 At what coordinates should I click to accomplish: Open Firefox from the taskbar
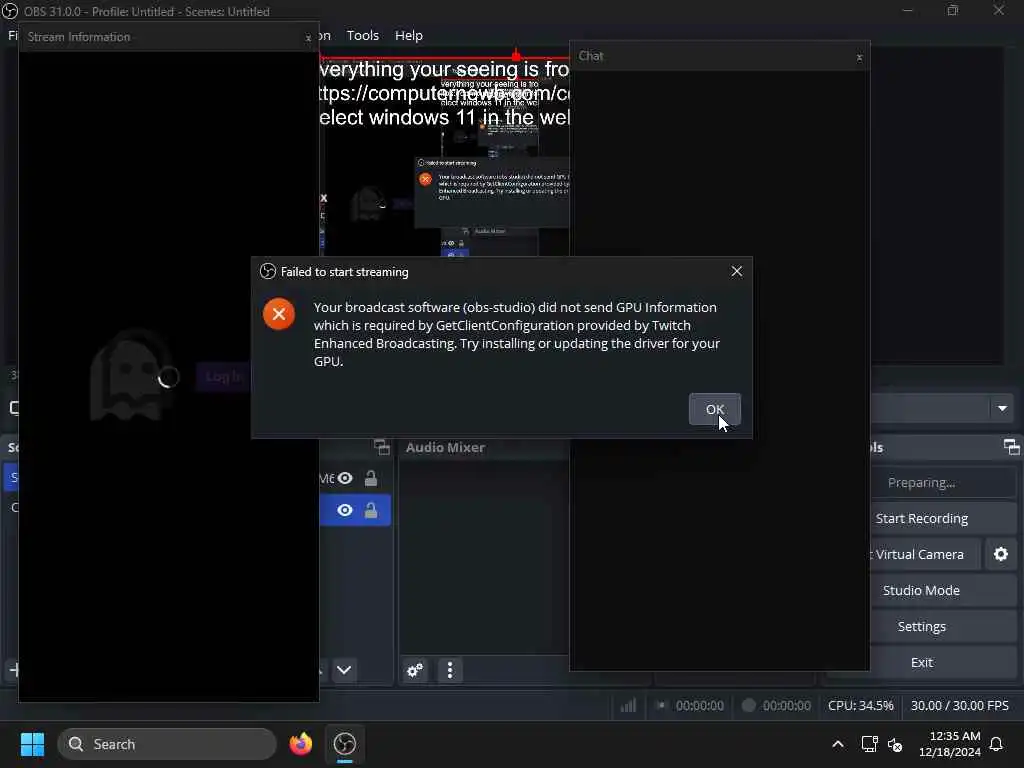click(x=300, y=744)
